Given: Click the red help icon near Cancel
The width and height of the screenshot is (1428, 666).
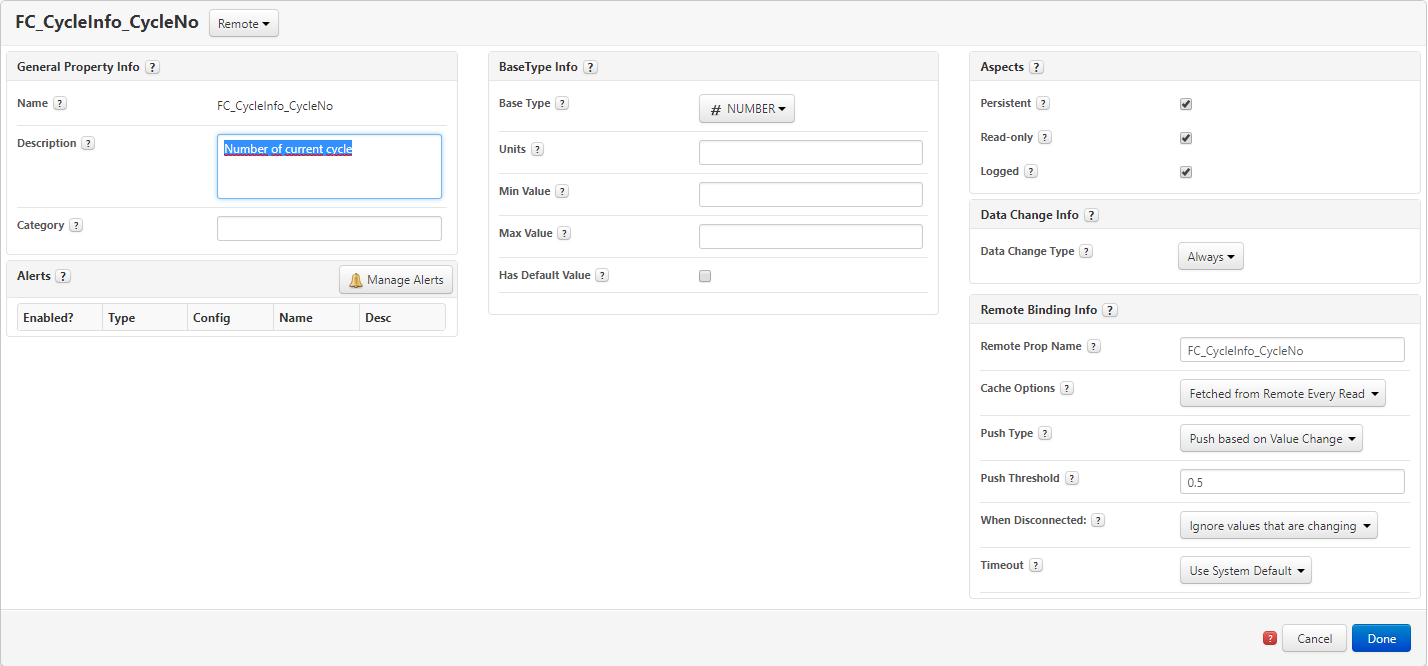Looking at the screenshot, I should point(1270,638).
